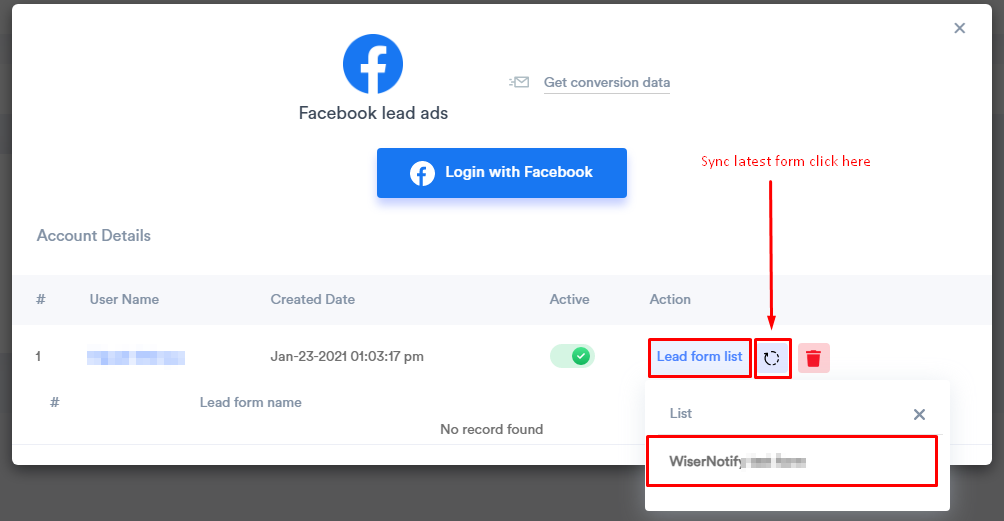The height and width of the screenshot is (521, 1004).
Task: Open Get conversion data link
Action: (x=606, y=83)
